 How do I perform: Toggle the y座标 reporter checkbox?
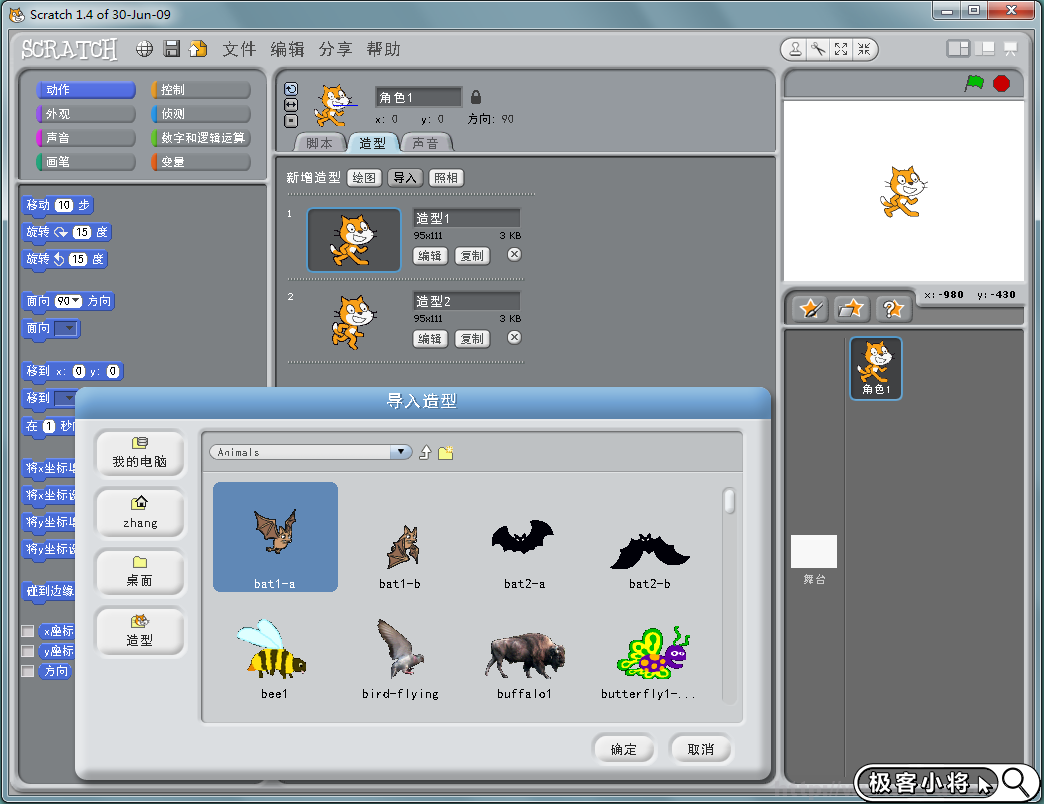pyautogui.click(x=28, y=651)
